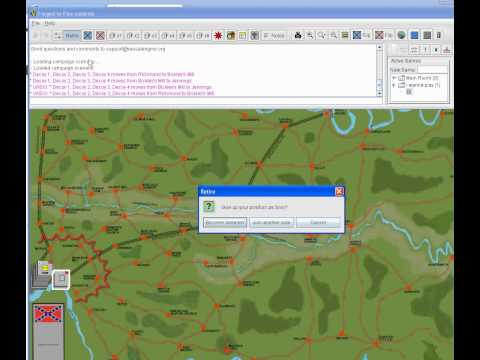Click the red crossed icon near the globe
This screenshot has height=360, width=480.
coord(379,35)
